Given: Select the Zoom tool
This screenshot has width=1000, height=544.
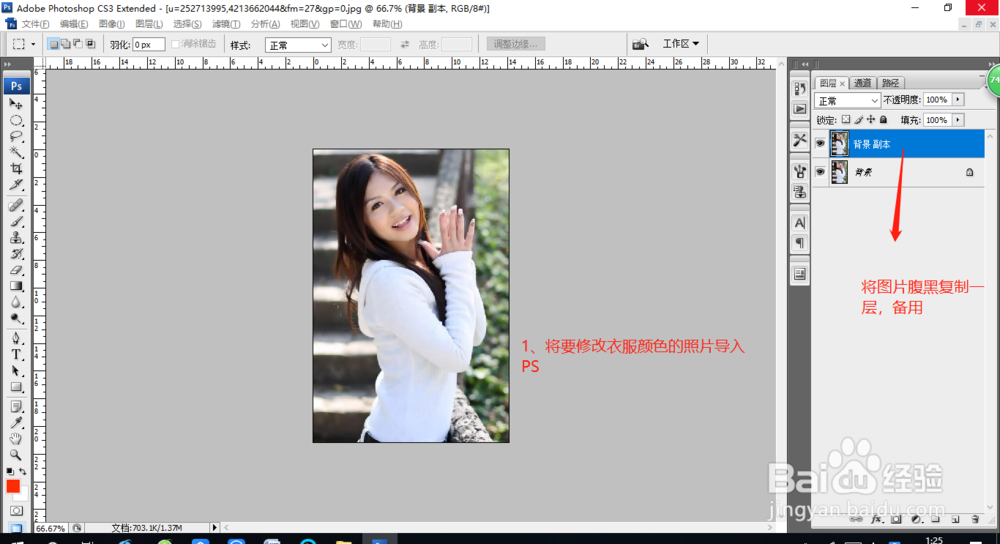Looking at the screenshot, I should [x=16, y=455].
